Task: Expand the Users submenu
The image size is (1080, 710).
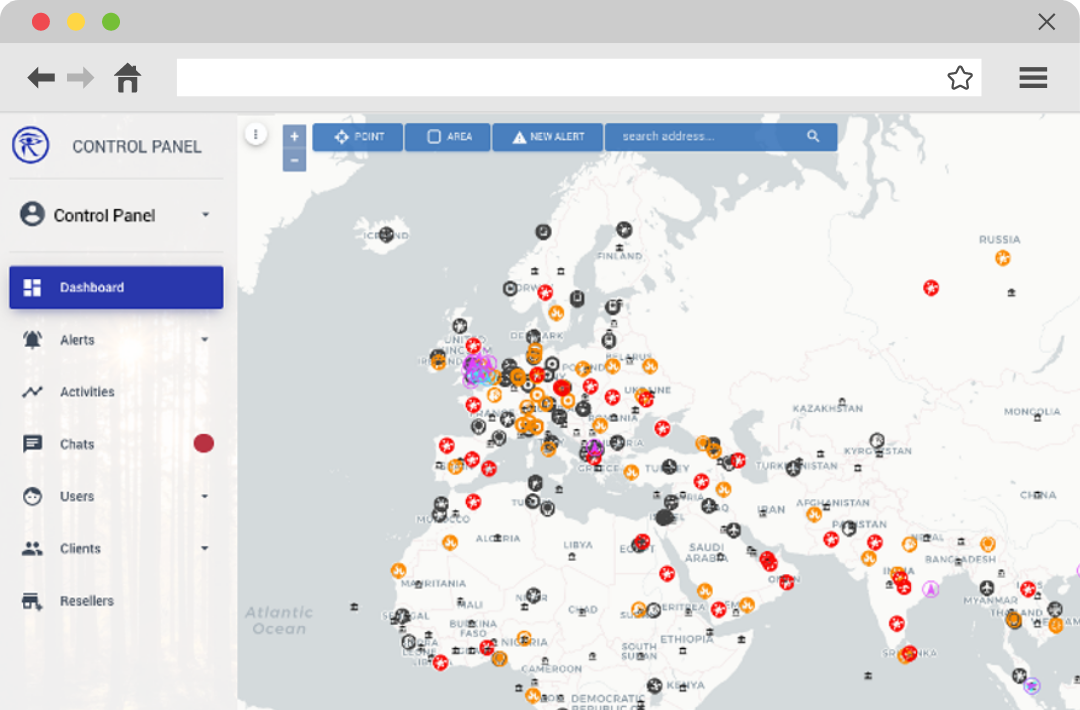Action: pos(205,496)
